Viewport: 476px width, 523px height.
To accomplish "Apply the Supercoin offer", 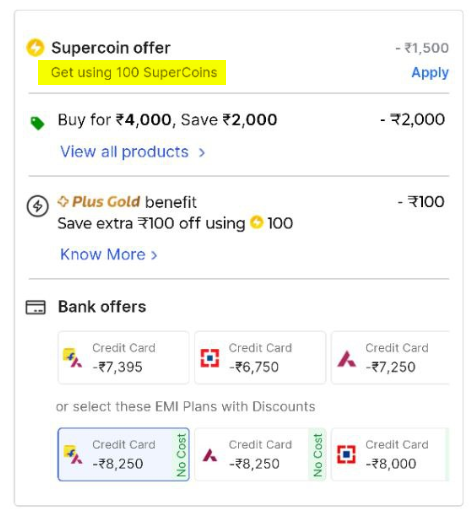I will click(430, 72).
